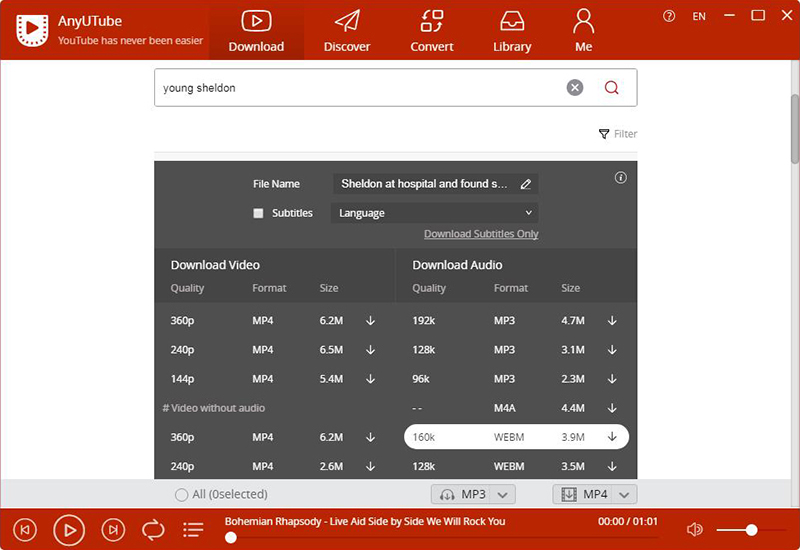Clear the search box text
Screen dimensions: 800x550
tap(574, 88)
